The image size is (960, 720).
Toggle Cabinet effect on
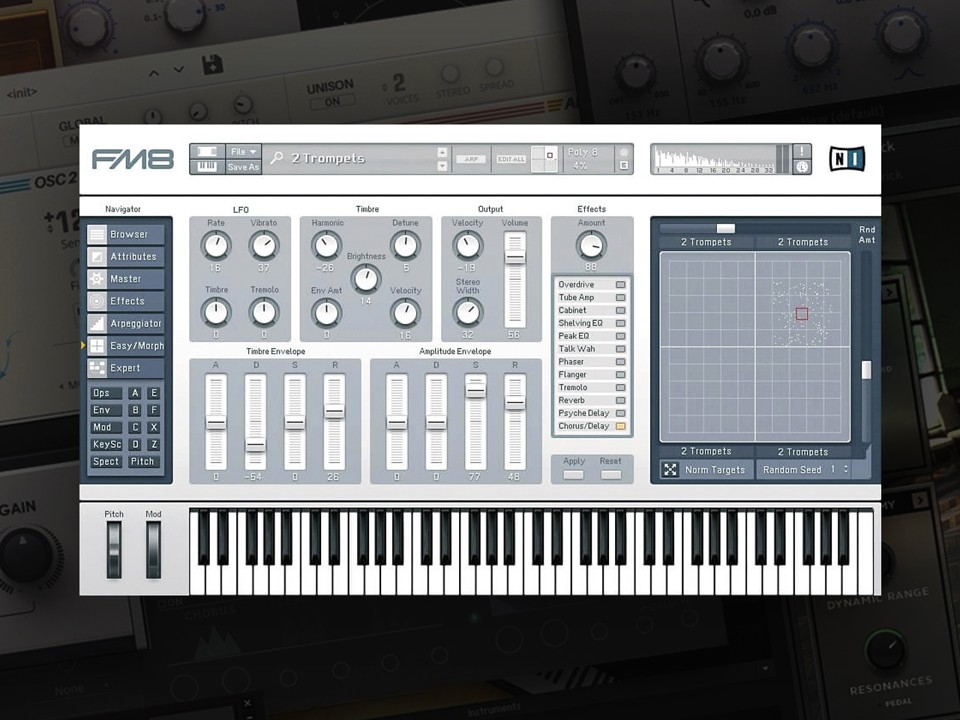click(x=620, y=310)
